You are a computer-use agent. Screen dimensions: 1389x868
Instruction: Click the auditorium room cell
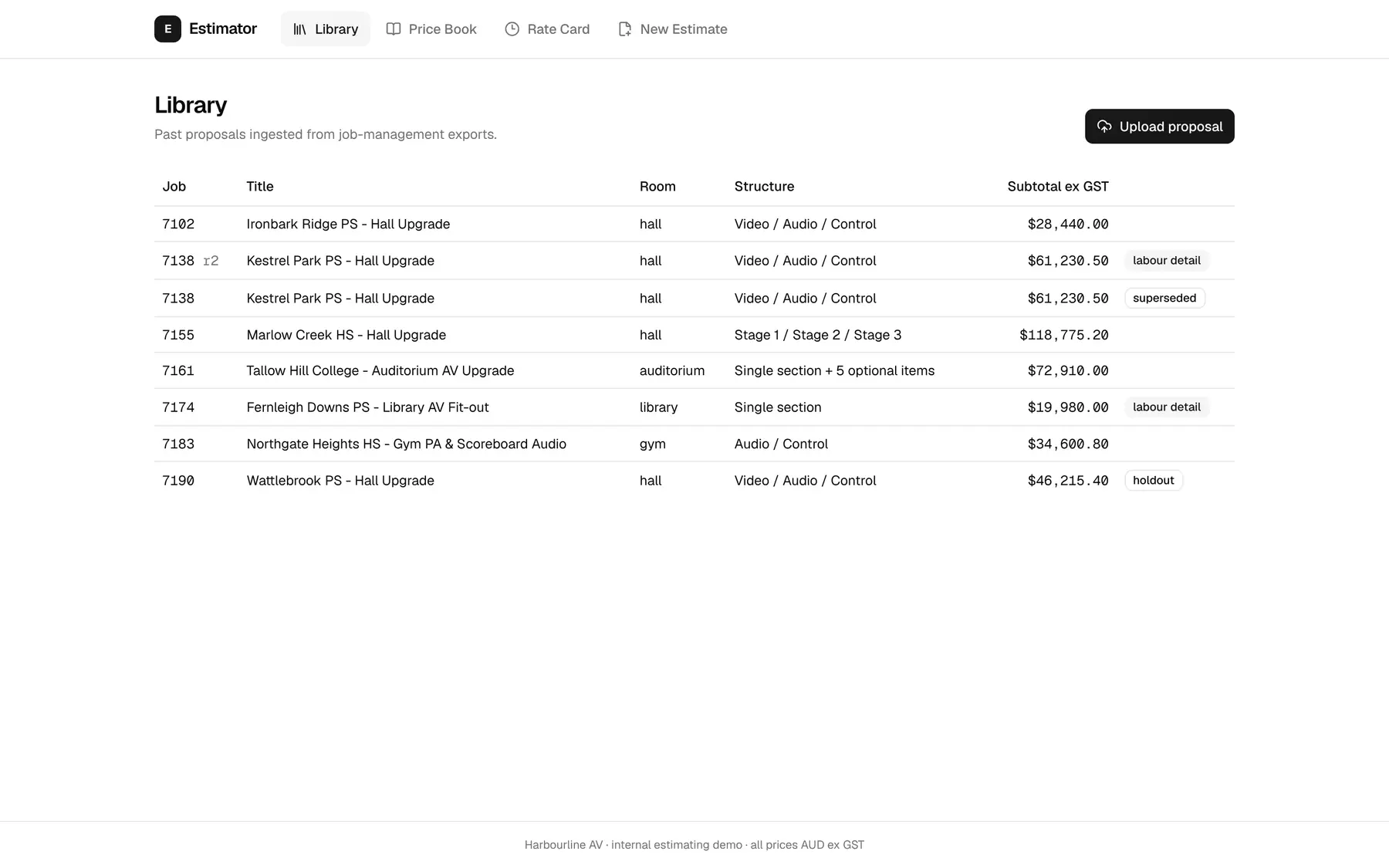[672, 370]
